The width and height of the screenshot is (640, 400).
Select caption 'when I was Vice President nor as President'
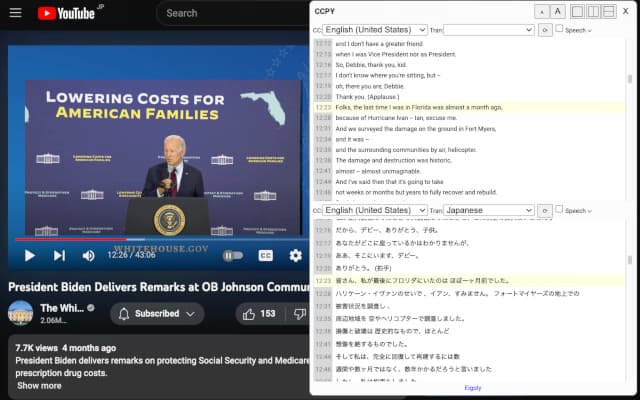pyautogui.click(x=396, y=54)
